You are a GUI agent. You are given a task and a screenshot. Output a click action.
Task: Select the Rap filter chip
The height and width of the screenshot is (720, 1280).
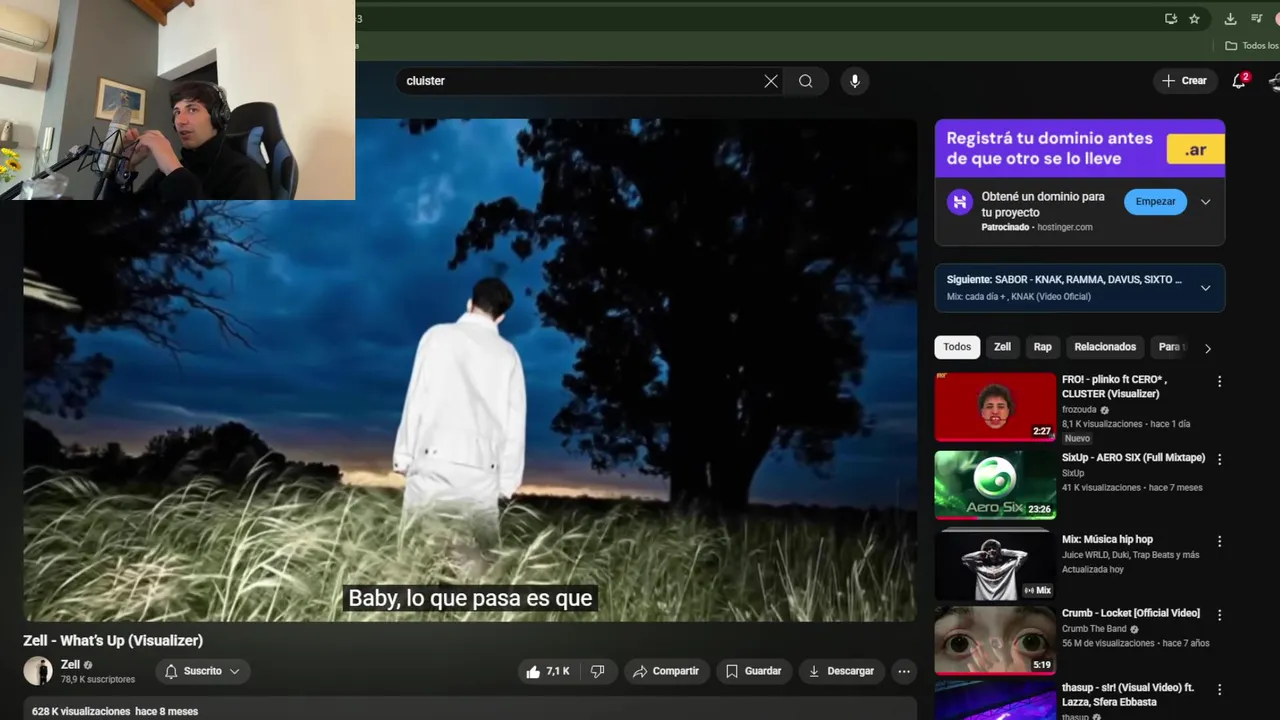click(1043, 347)
